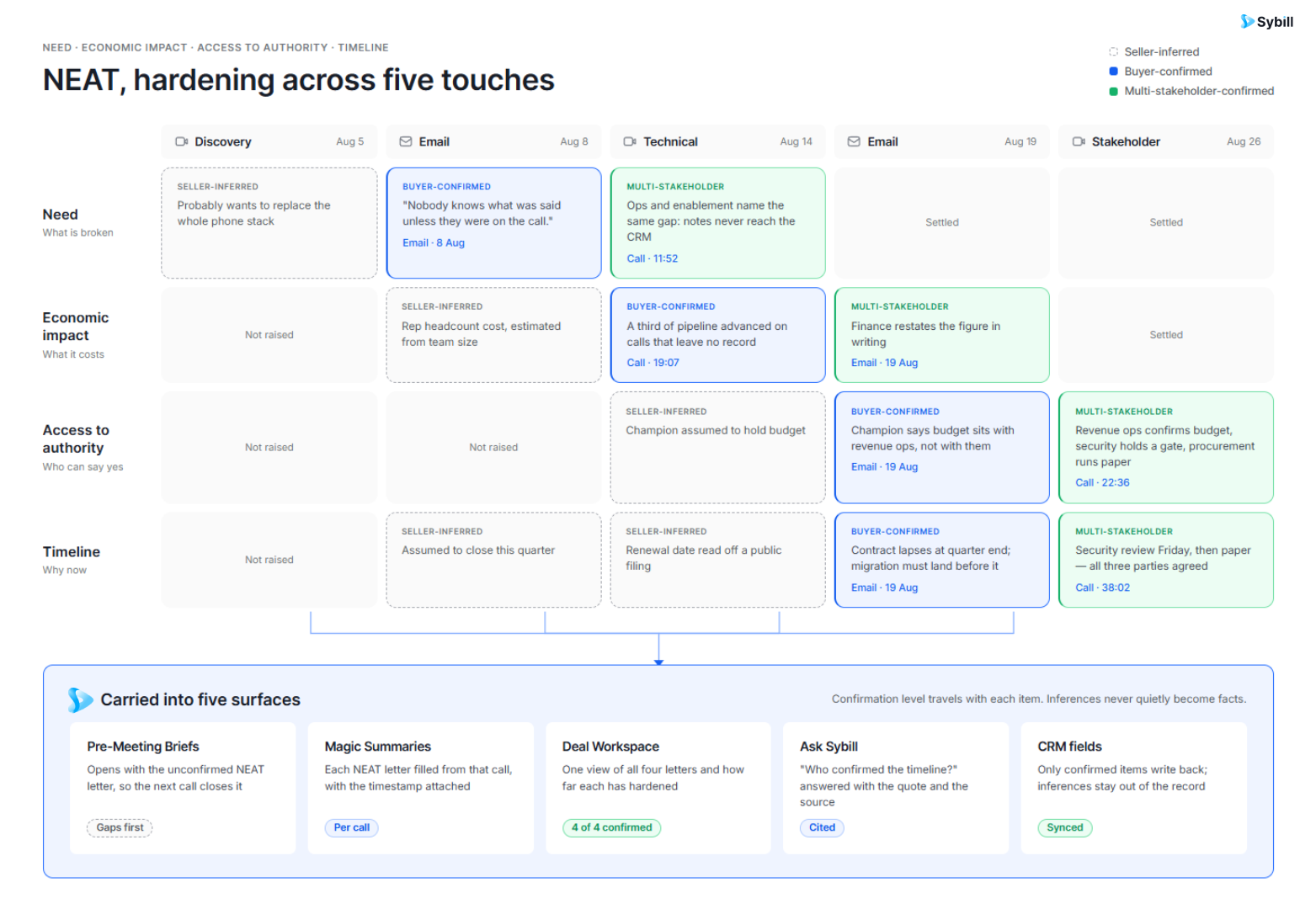Select the Stakeholder column header label
Viewport: 1316px width, 909px height.
[1126, 141]
